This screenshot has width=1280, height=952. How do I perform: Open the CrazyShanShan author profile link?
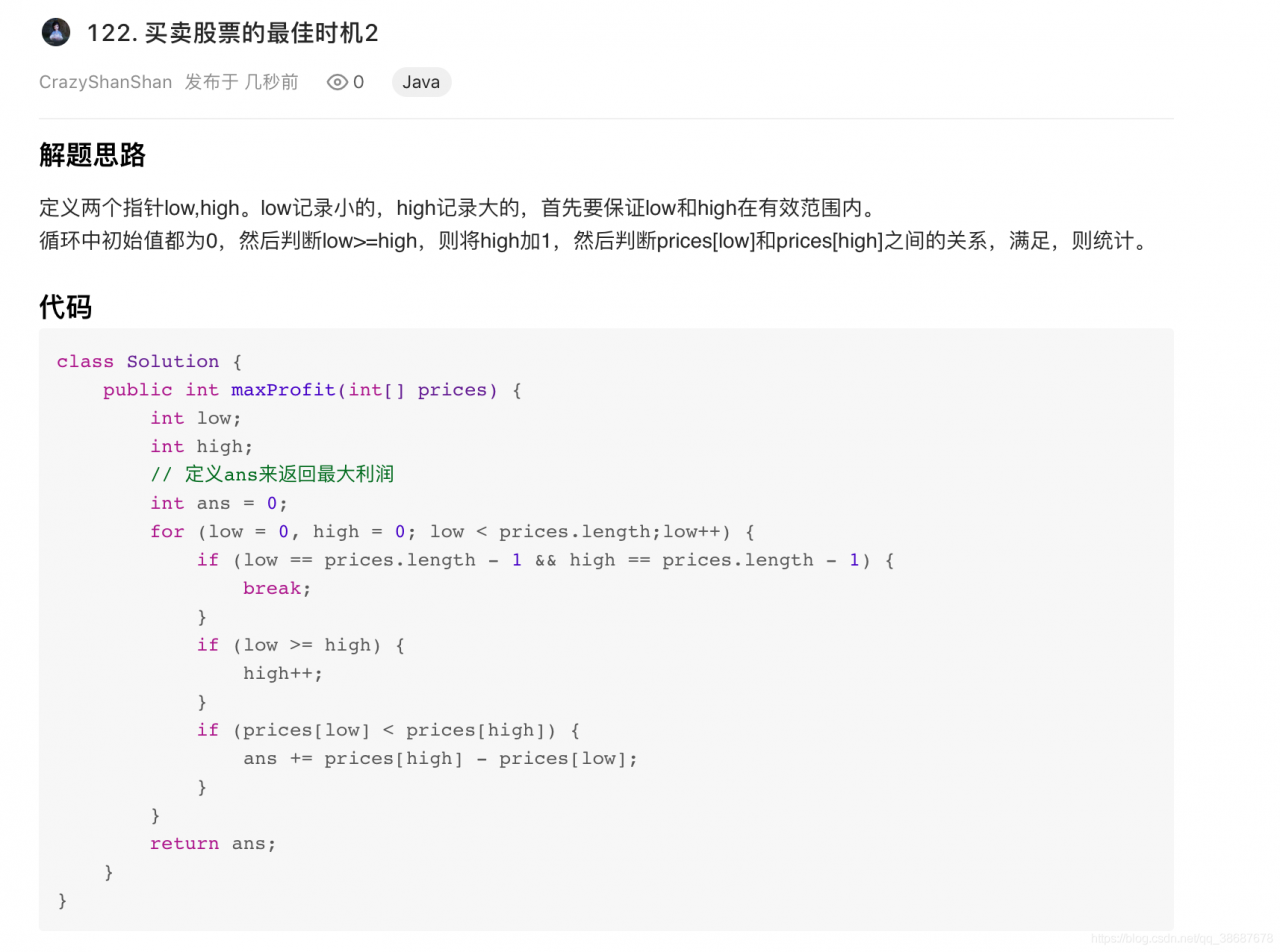click(105, 82)
